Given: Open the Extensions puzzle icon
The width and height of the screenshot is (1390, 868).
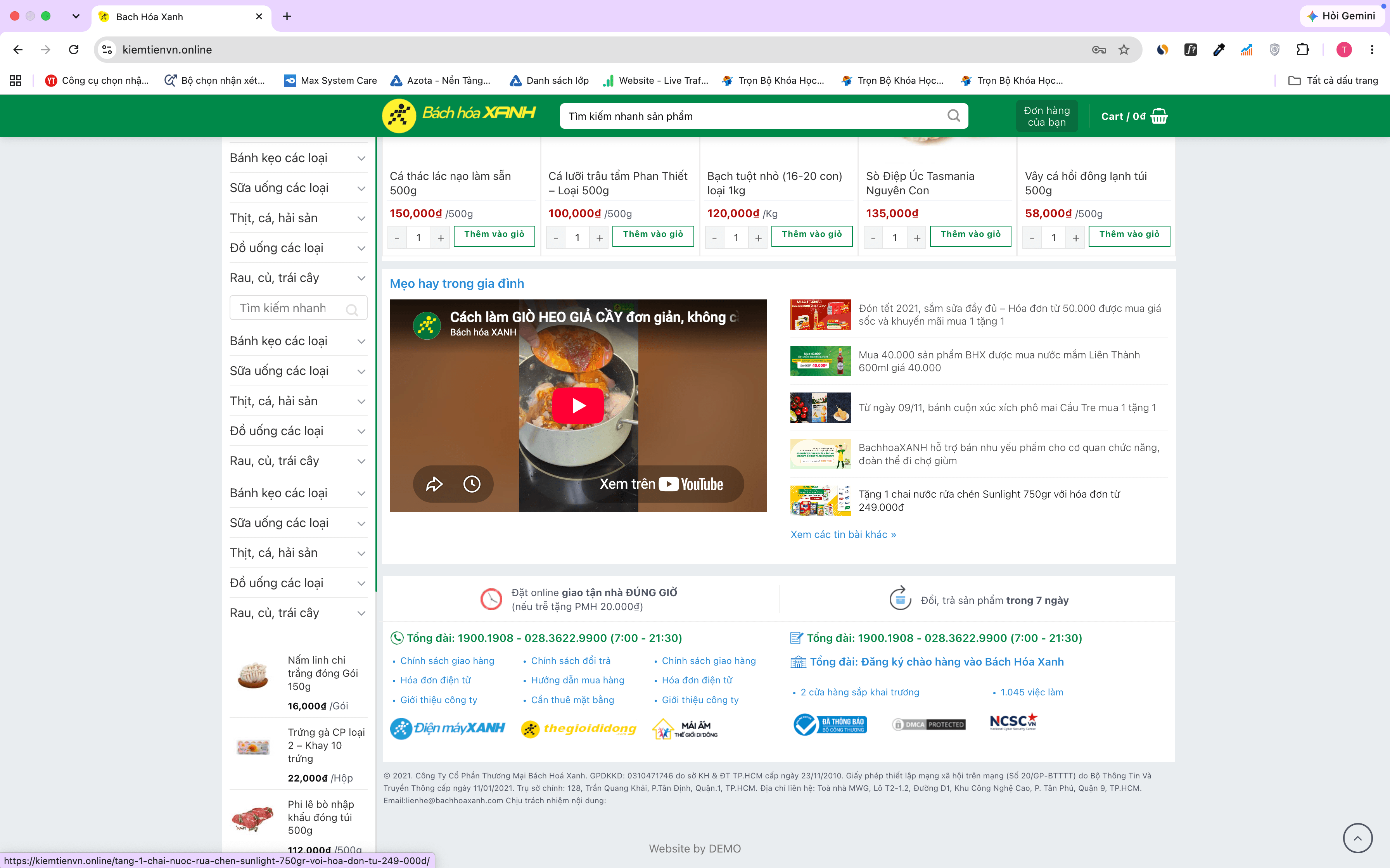Looking at the screenshot, I should [x=1303, y=50].
